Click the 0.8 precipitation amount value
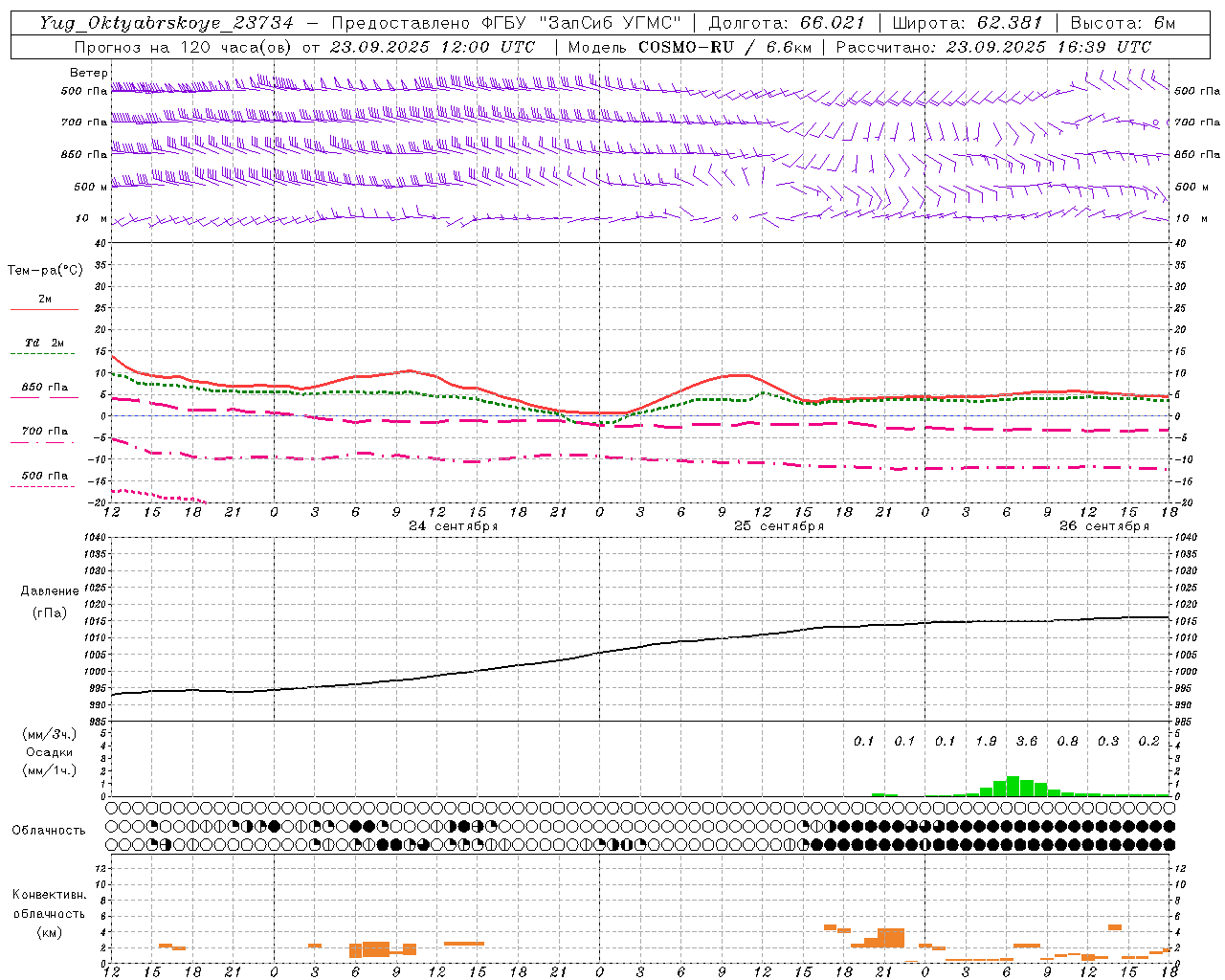The height and width of the screenshot is (980, 1225). (1067, 741)
